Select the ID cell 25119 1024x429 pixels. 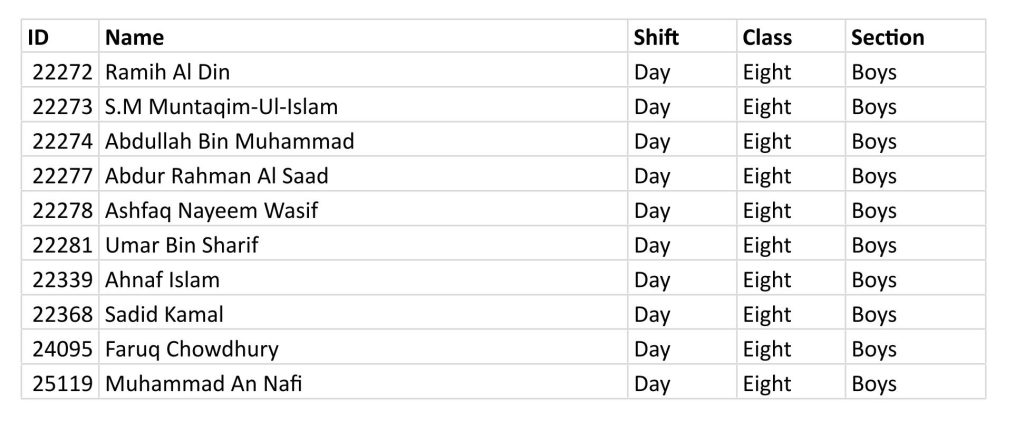(60, 382)
